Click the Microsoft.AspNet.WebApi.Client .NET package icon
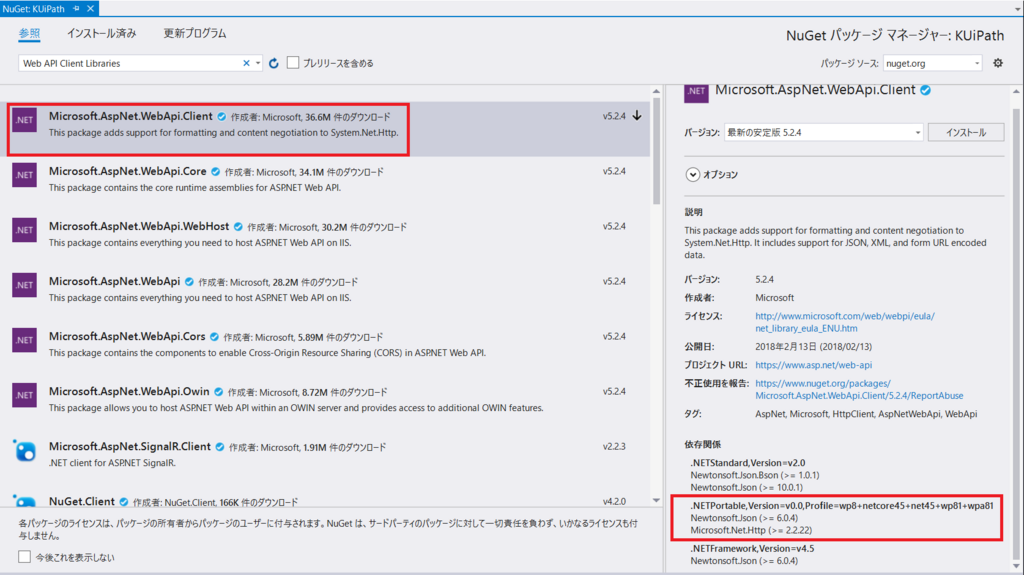 tap(24, 120)
